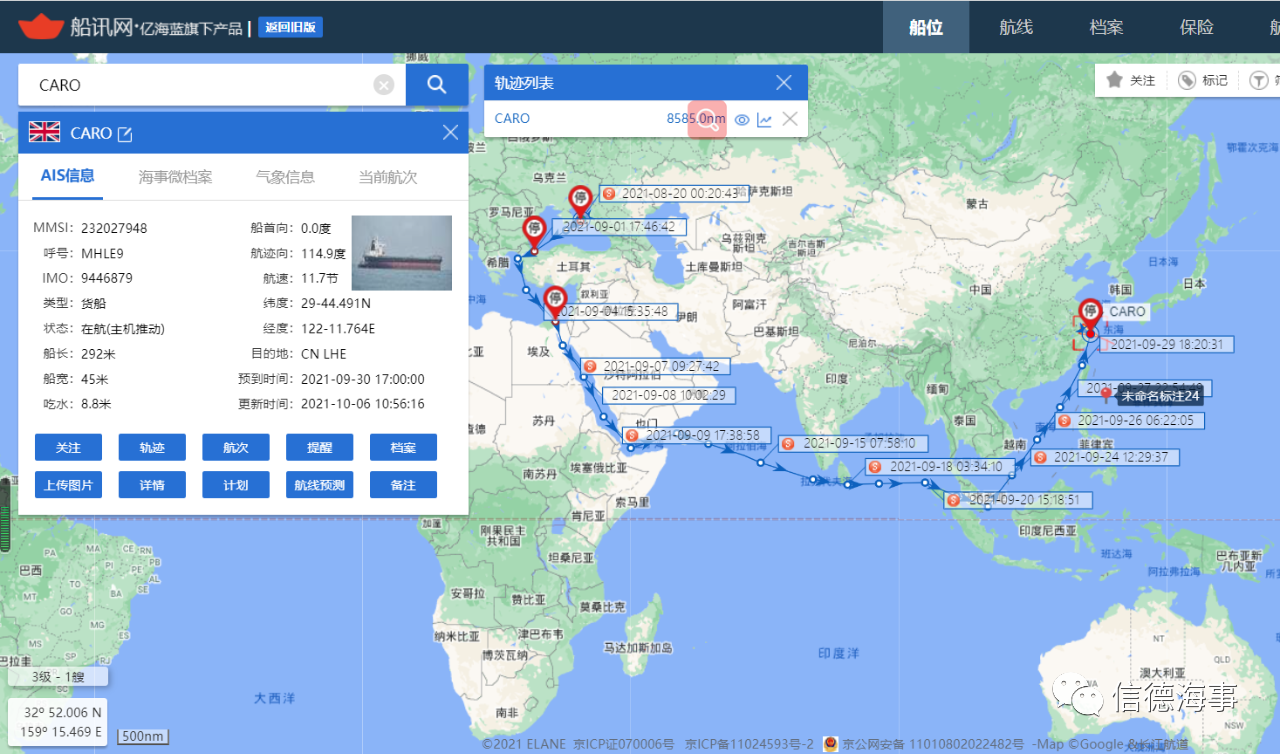
Task: Click orange S icon at 2021-09-07 09:27:42
Action: pyautogui.click(x=589, y=367)
